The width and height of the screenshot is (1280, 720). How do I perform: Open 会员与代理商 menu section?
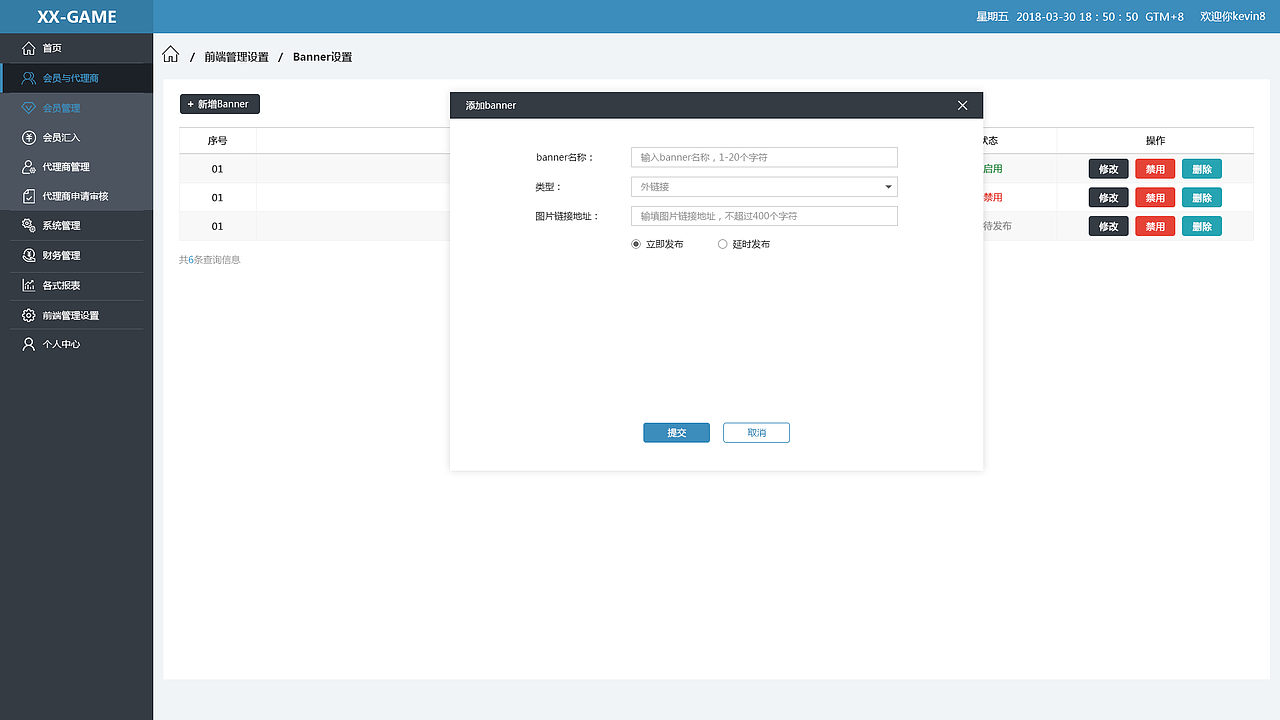click(76, 78)
